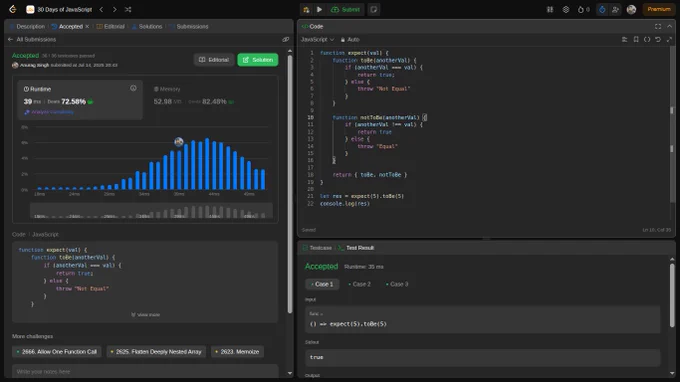Switch to the Submissions tab
The height and width of the screenshot is (382, 680).
(x=189, y=26)
